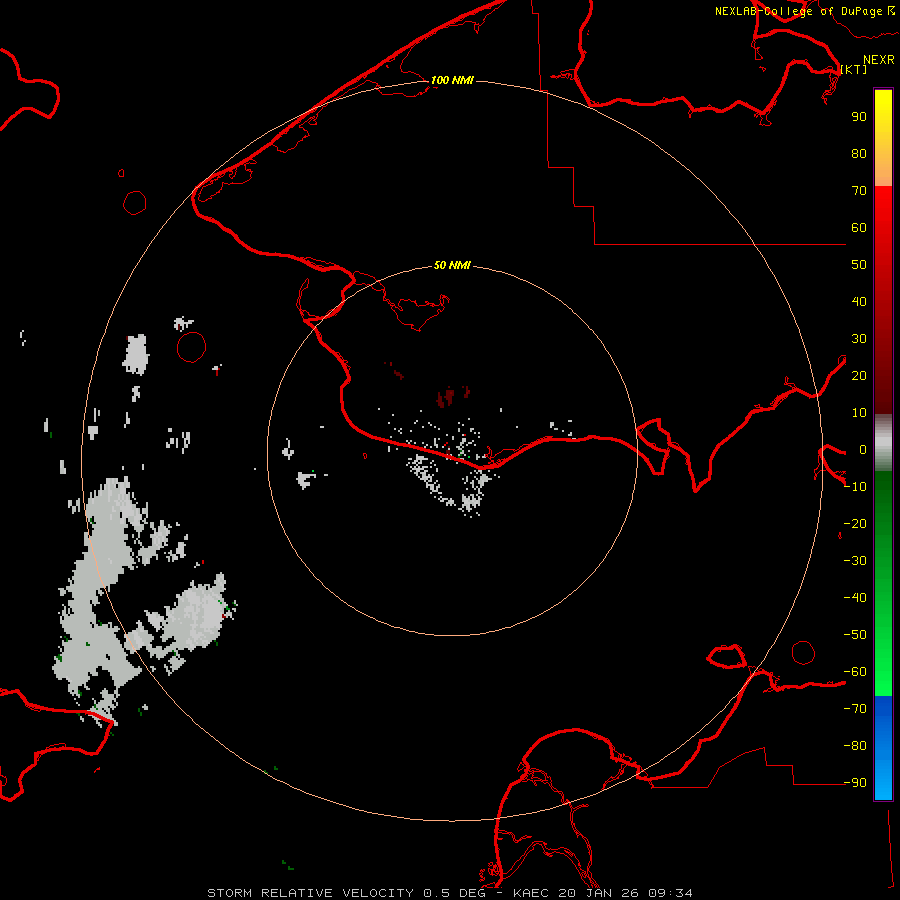
Task: Select the 30 value on velocity scale
Action: click(859, 339)
